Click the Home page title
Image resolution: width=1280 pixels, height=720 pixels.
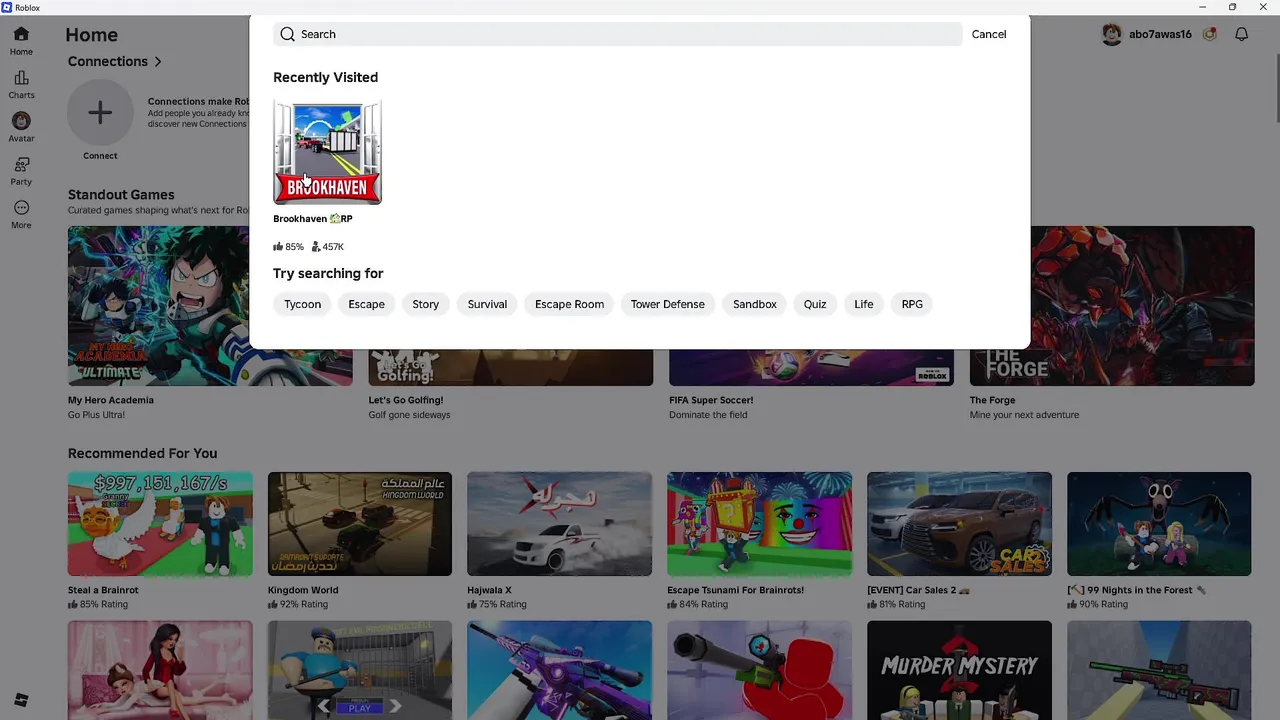(x=91, y=35)
